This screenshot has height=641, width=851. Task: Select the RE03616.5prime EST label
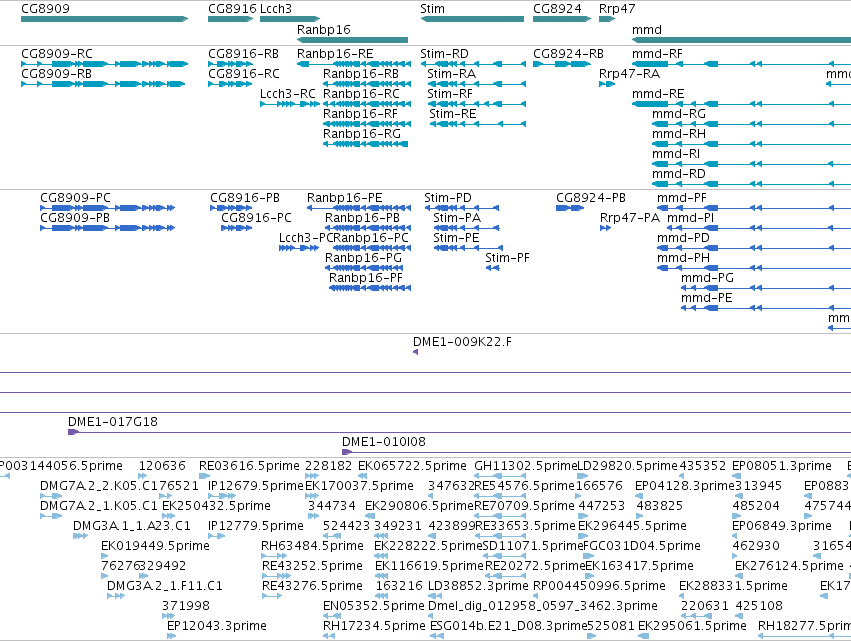click(249, 466)
